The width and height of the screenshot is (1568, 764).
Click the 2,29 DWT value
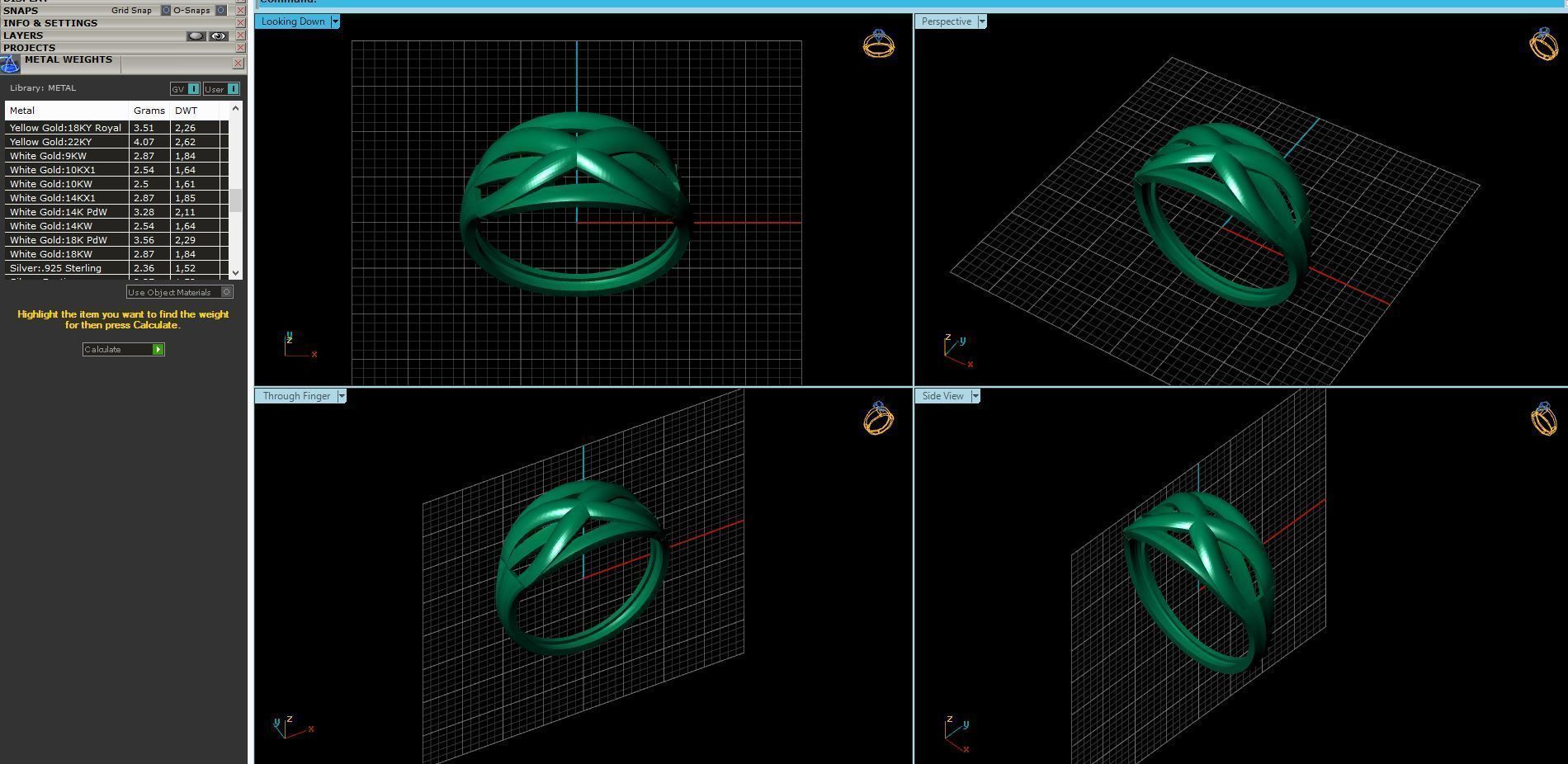185,240
